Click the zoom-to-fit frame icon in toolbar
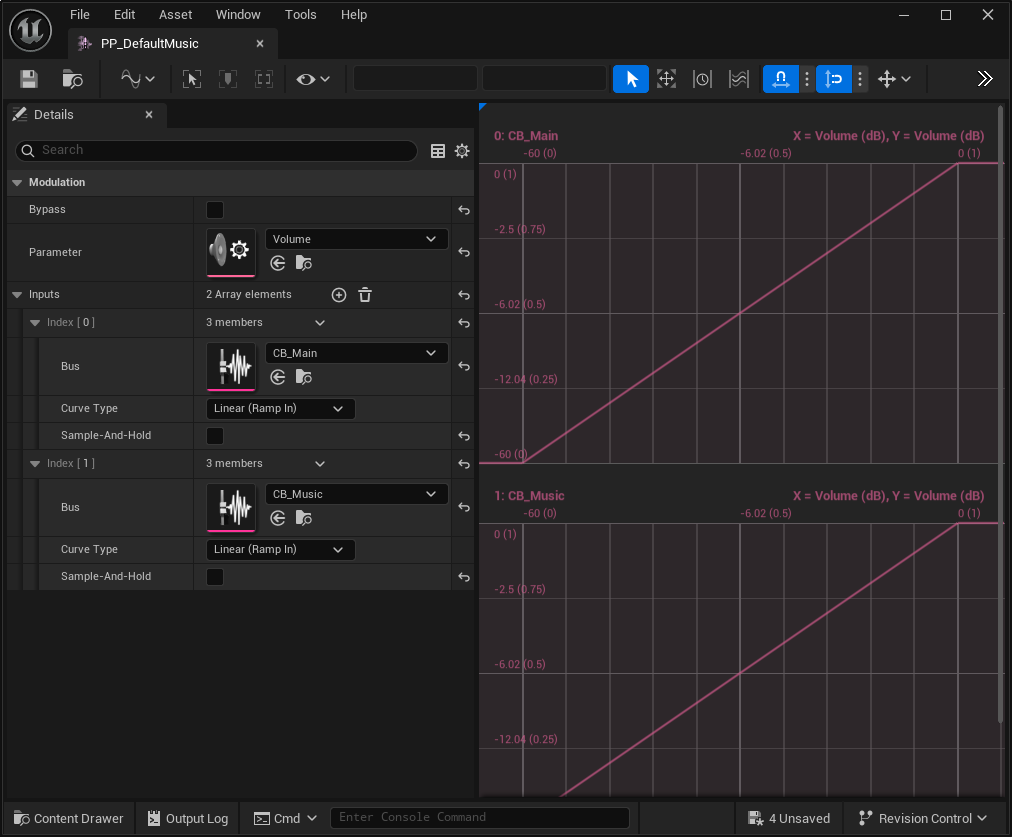The width and height of the screenshot is (1012, 837). (x=192, y=79)
